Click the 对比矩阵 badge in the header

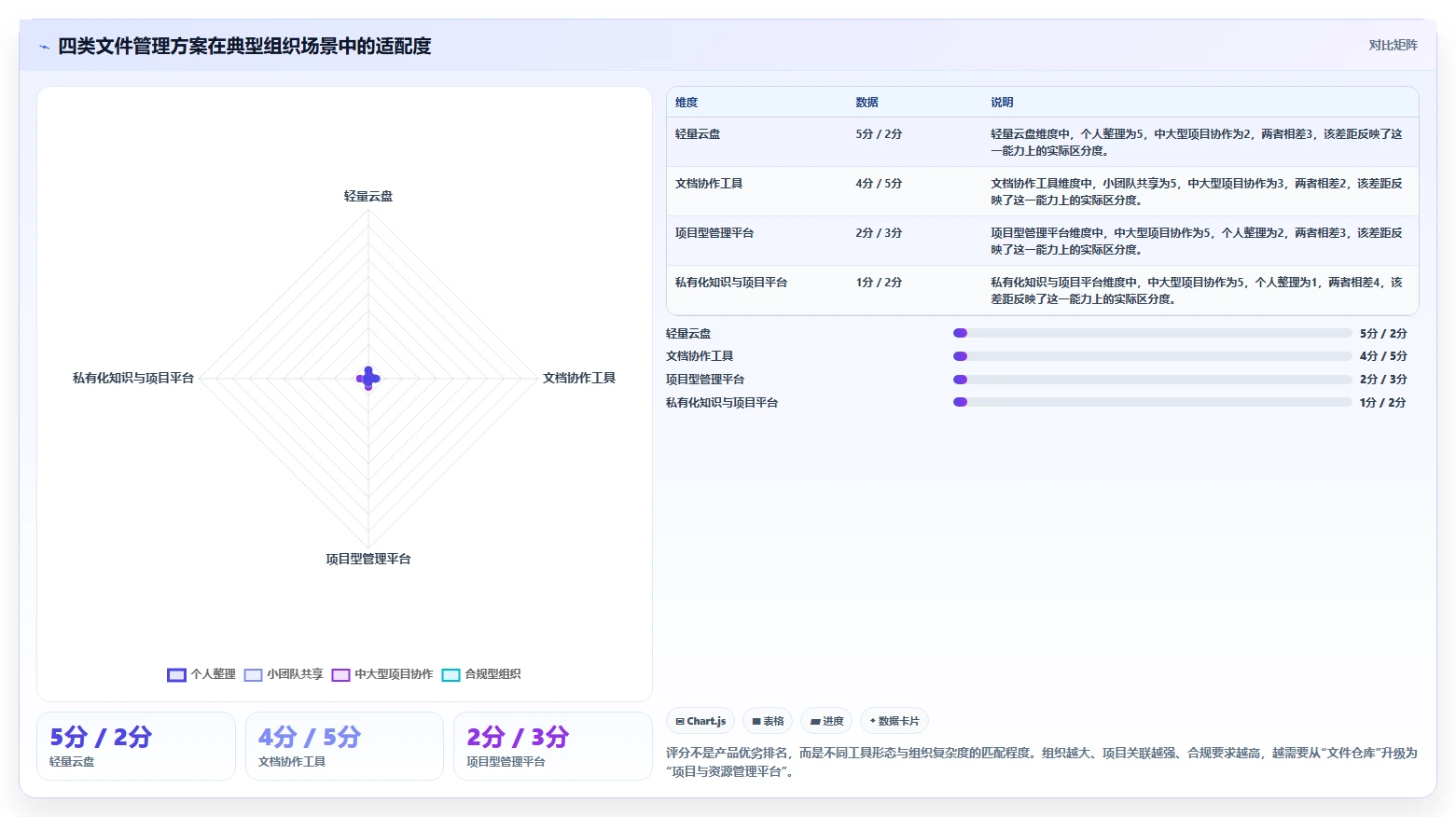point(1393,45)
